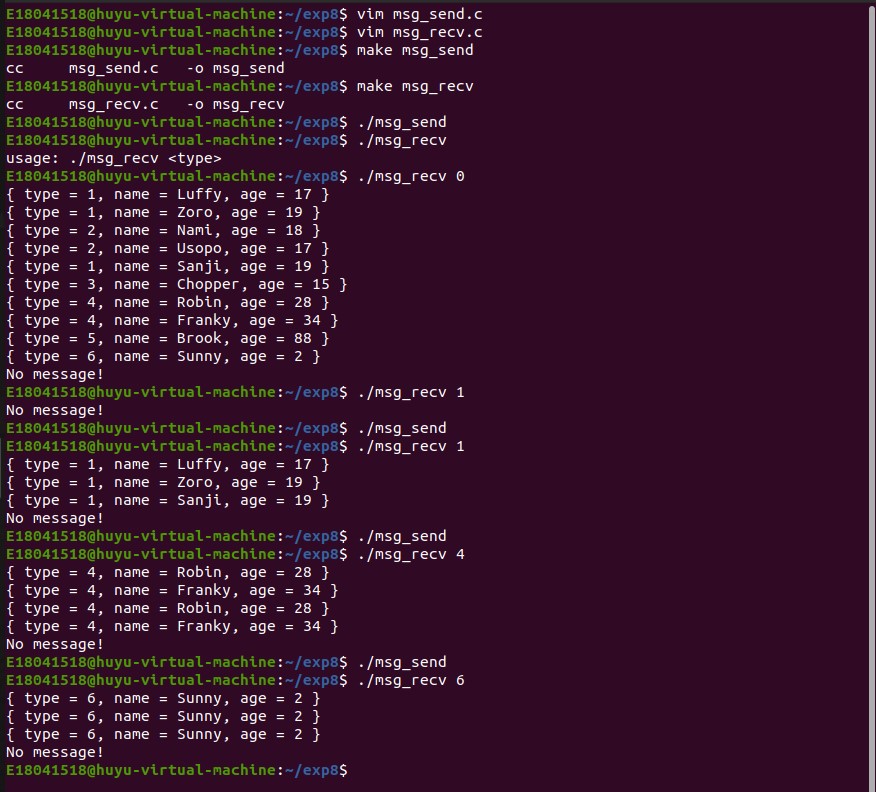Click the final empty shell prompt
The image size is (876, 792).
coord(177,770)
